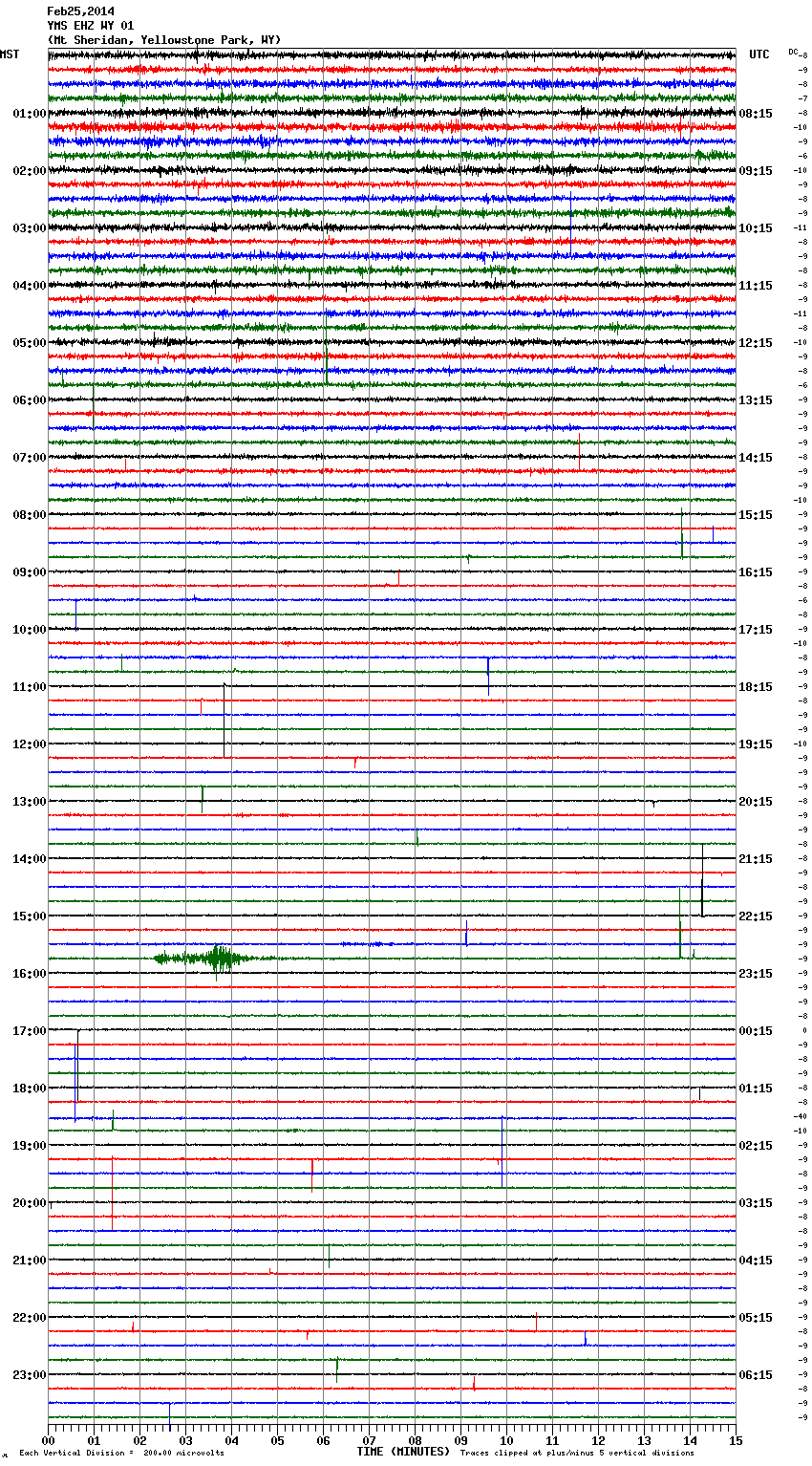The image size is (812, 1466).
Task: Click the UTC timezone column header
Action: coord(759,54)
